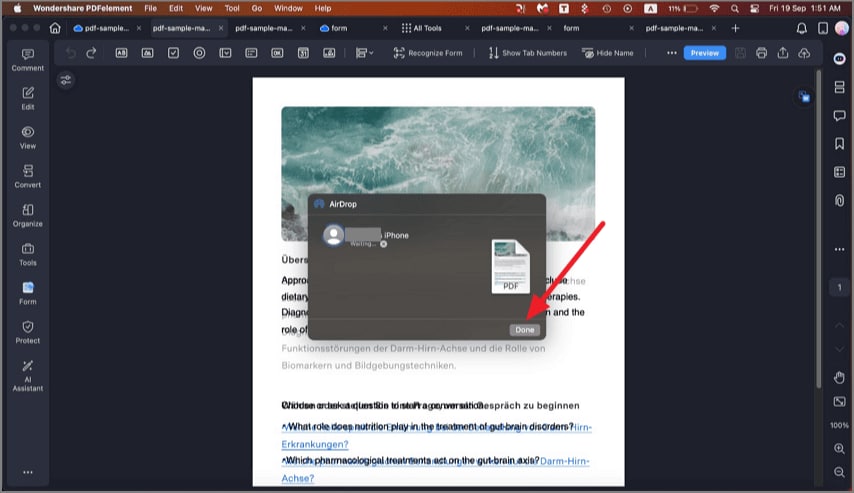Open the Window menu

click(x=288, y=8)
